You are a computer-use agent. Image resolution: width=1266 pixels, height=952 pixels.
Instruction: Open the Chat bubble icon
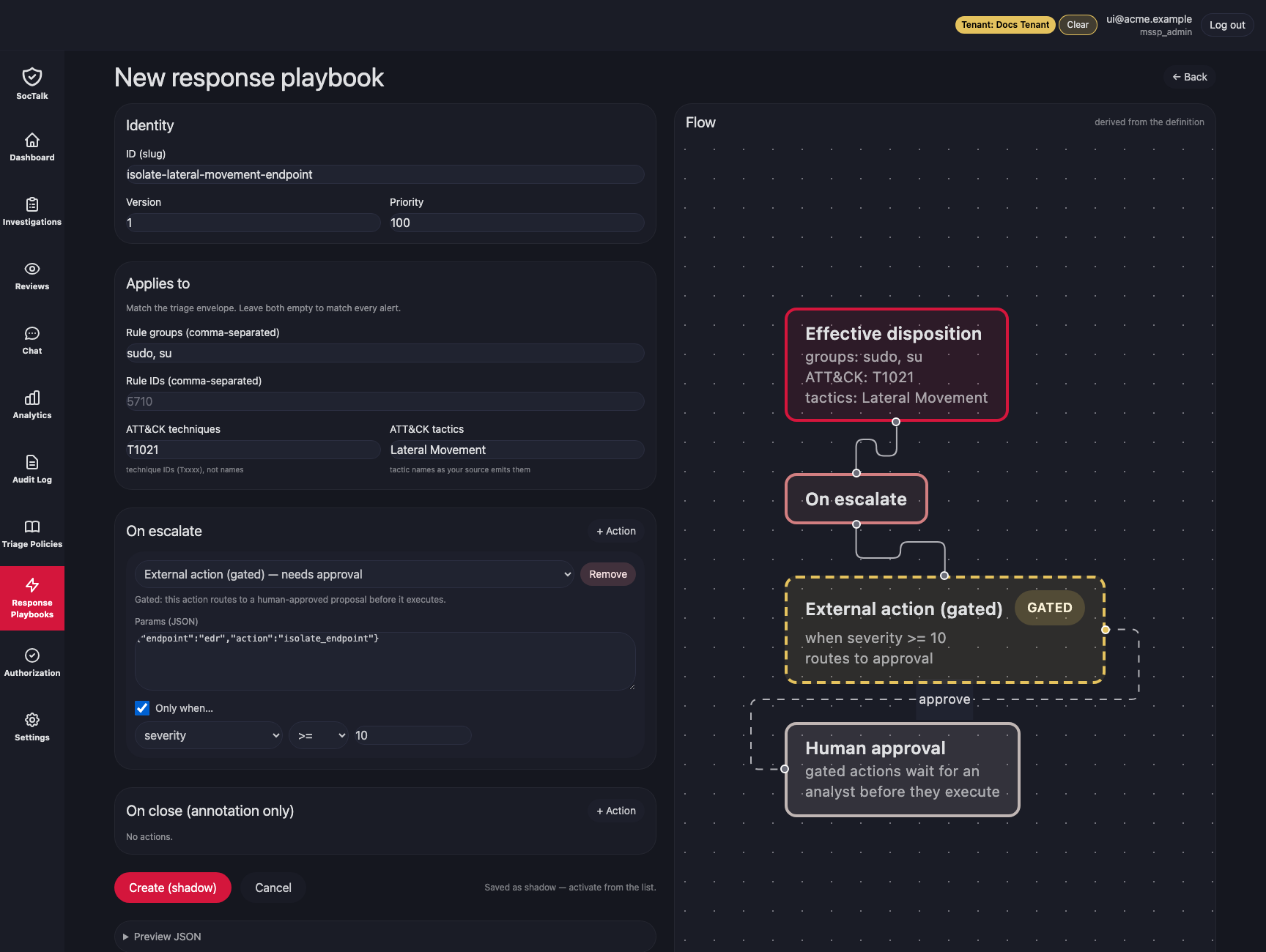(x=32, y=333)
